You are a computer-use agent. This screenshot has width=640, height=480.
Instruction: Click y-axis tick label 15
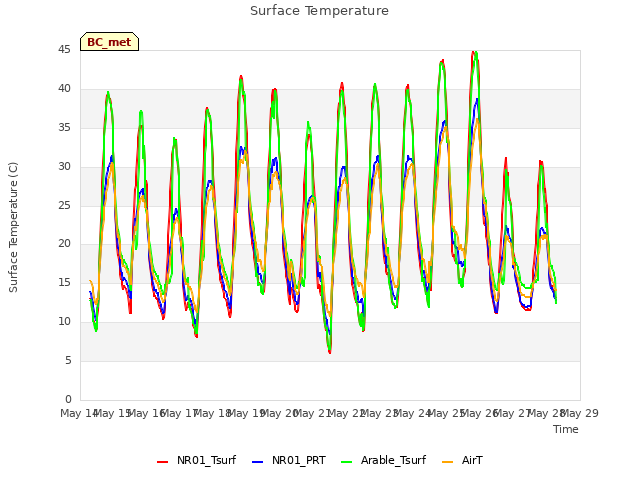pyautogui.click(x=64, y=282)
